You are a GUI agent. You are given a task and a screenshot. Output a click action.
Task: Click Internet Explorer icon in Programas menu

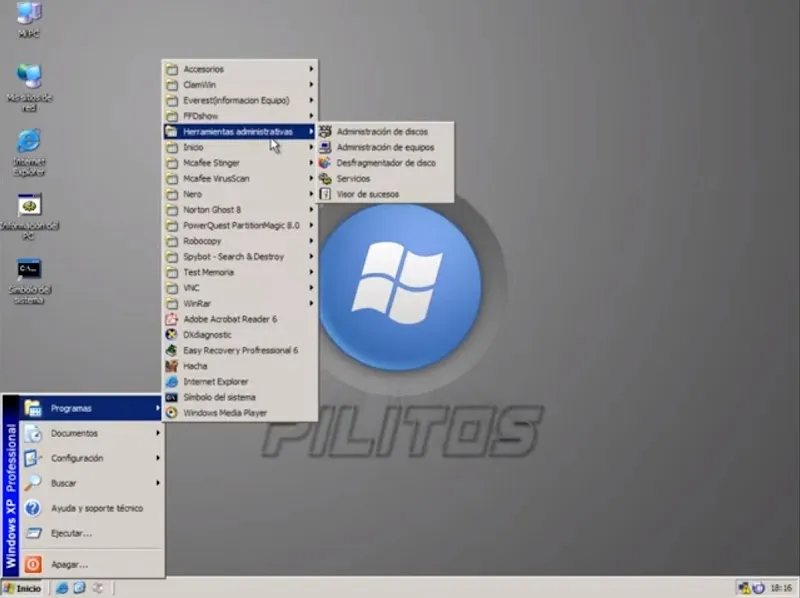pos(172,382)
